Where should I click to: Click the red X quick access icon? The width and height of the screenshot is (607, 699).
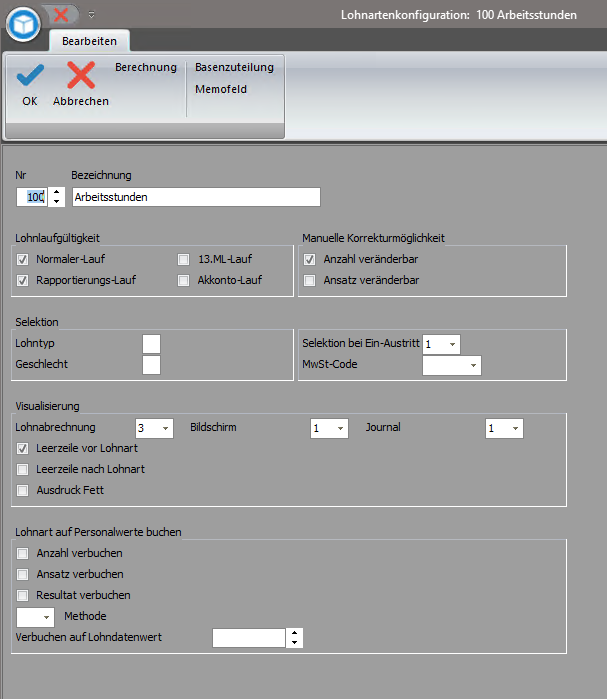[x=61, y=15]
